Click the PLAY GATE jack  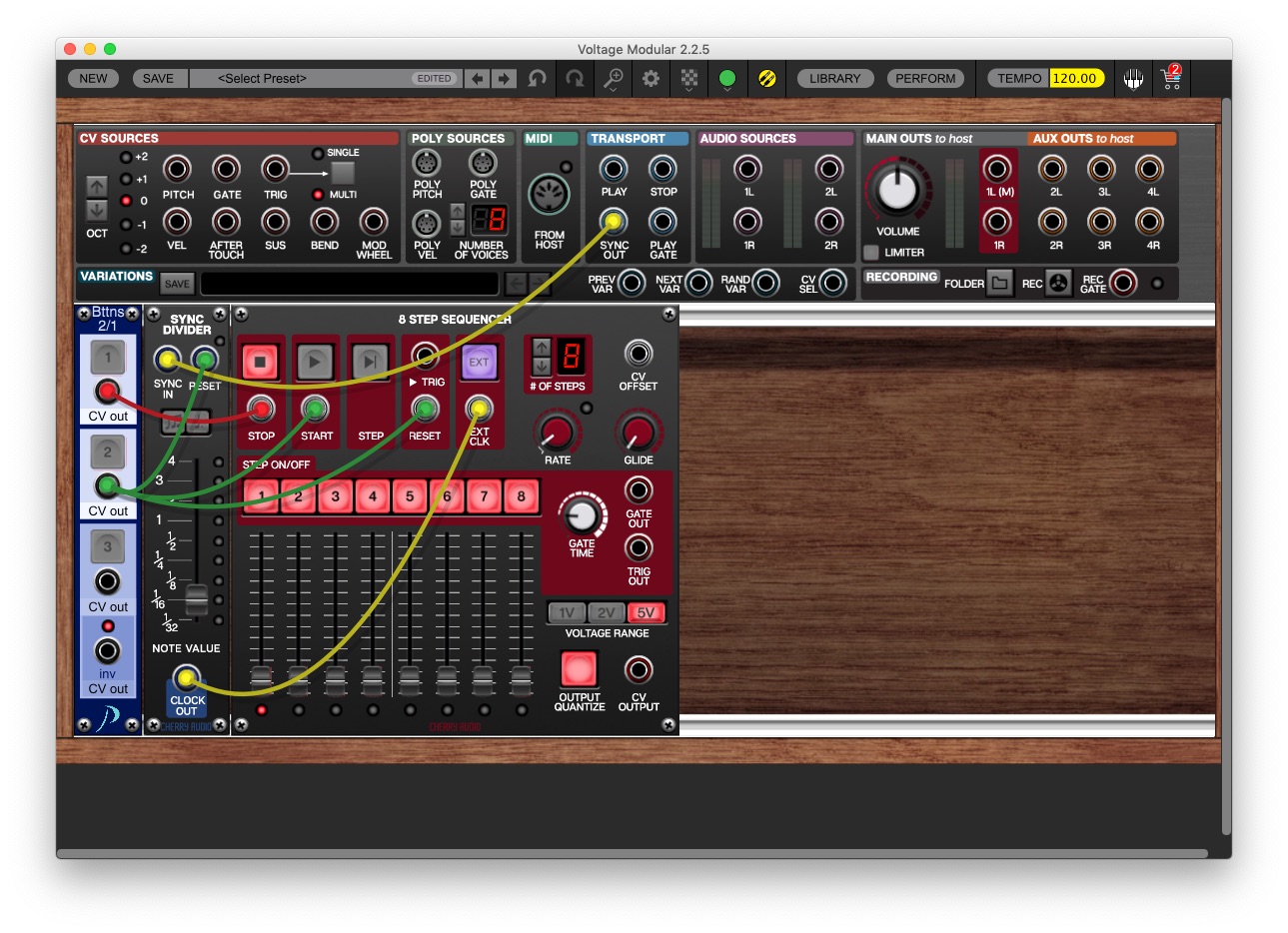coord(662,222)
